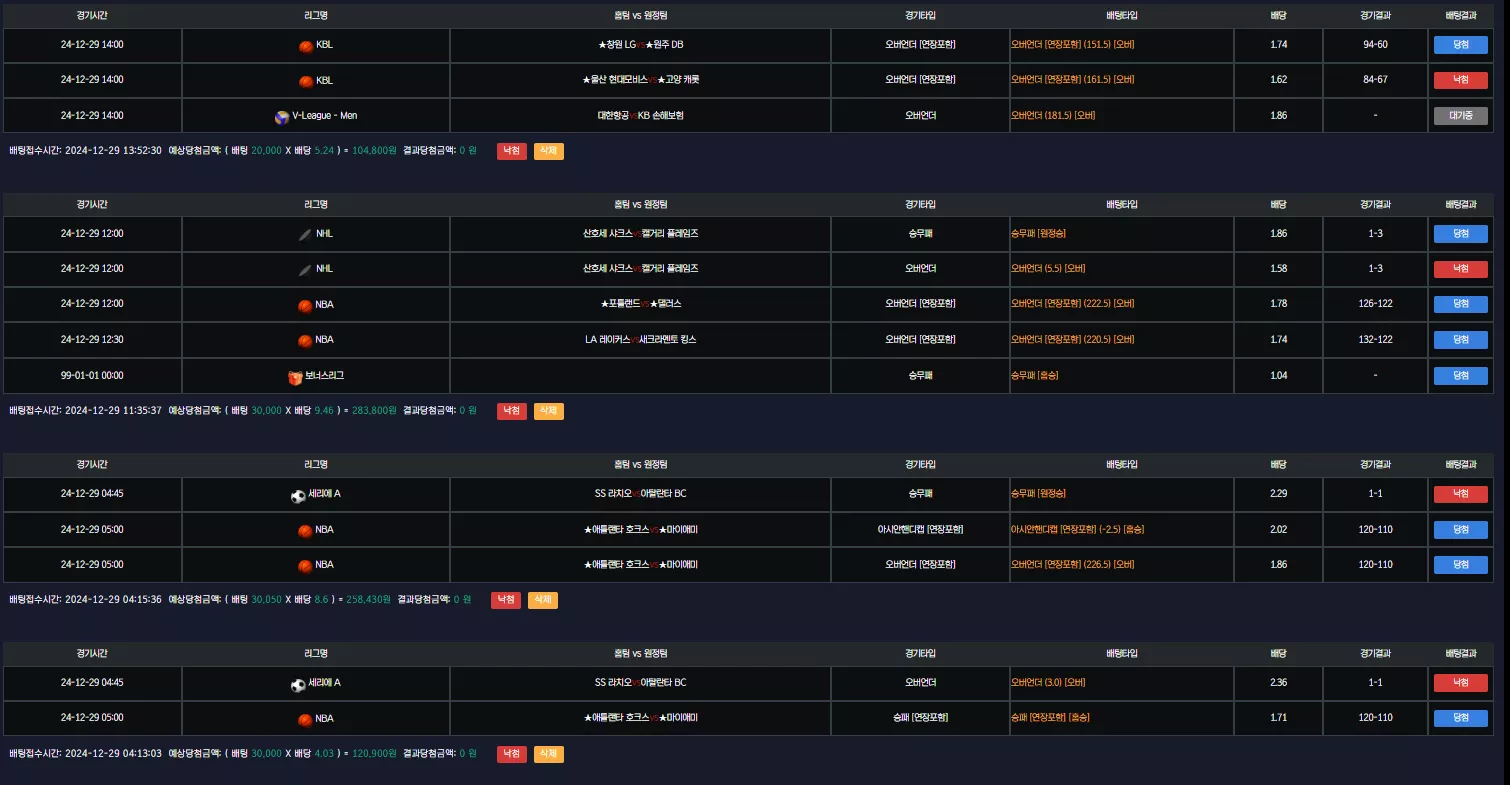This screenshot has width=1510, height=785.
Task: Click the volleyball icon beside V-League - Men
Action: 282,116
